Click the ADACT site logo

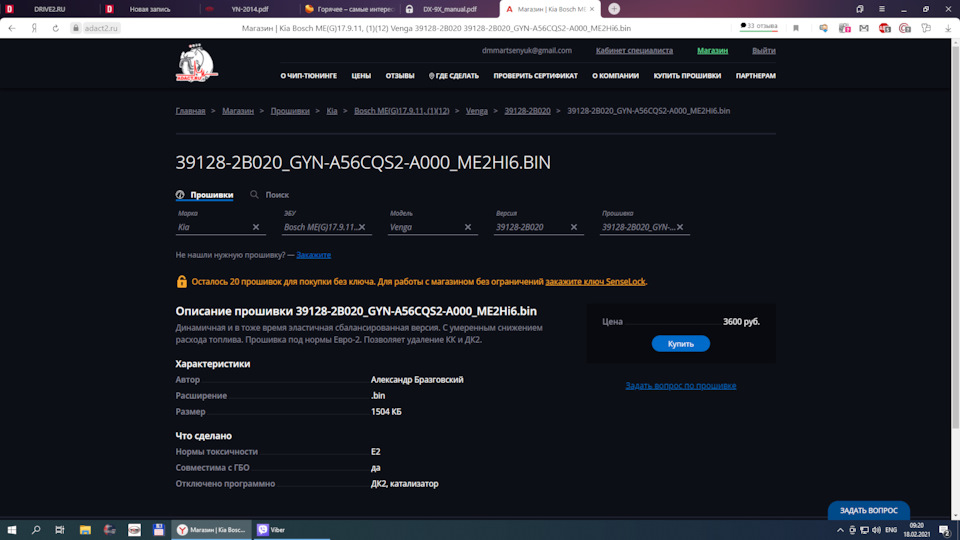pyautogui.click(x=197, y=63)
